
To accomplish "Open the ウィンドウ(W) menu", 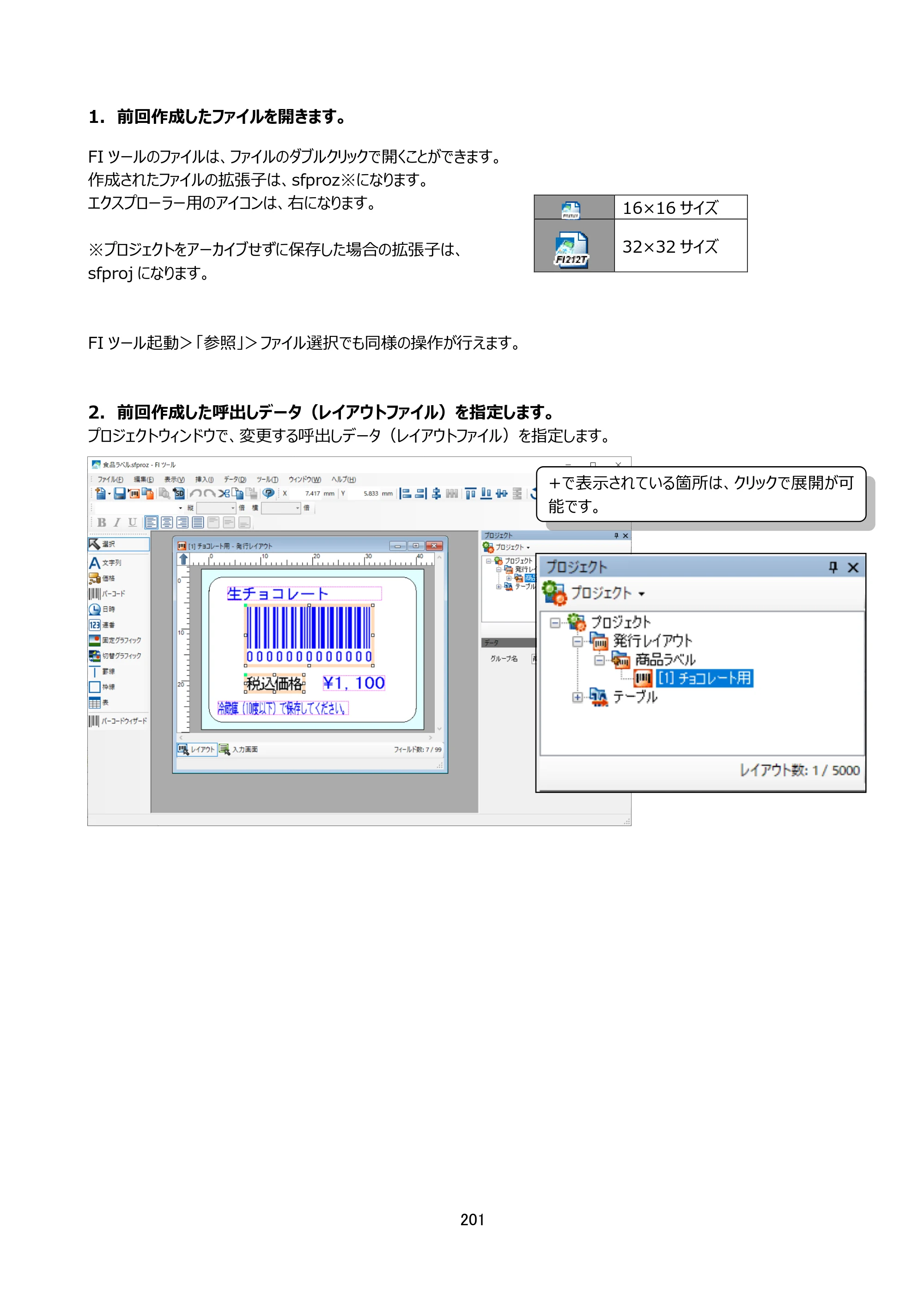I will [304, 479].
